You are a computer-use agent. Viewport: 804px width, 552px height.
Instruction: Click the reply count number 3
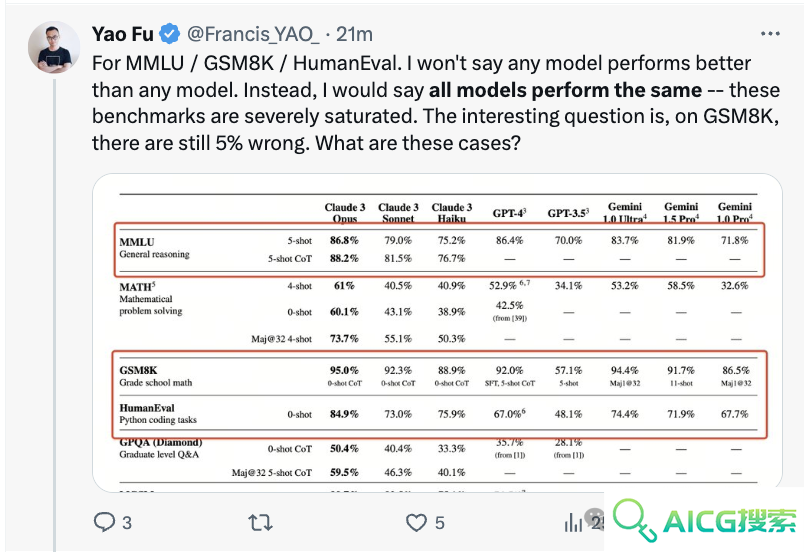[127, 523]
